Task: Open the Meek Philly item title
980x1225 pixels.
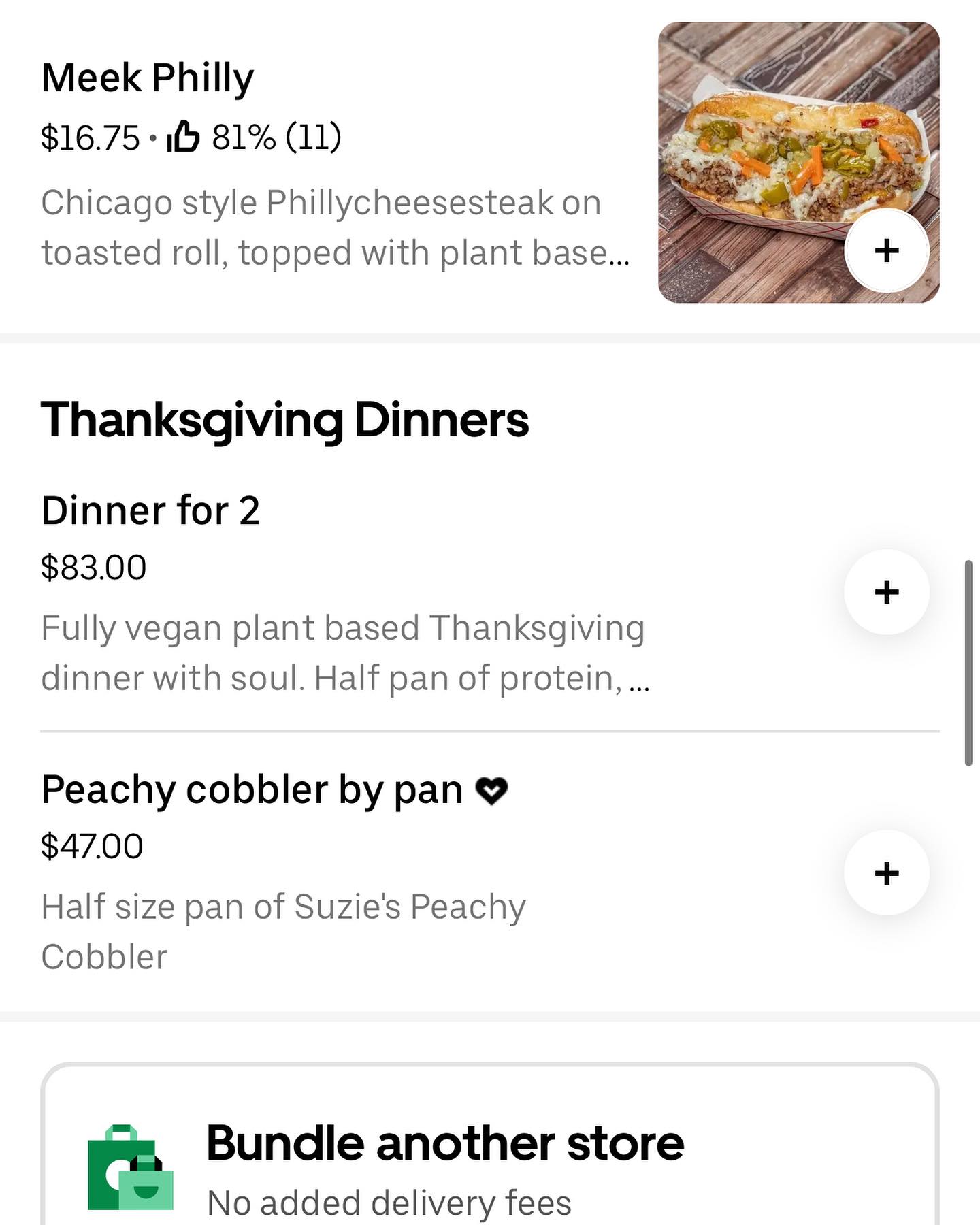Action: pos(147,78)
